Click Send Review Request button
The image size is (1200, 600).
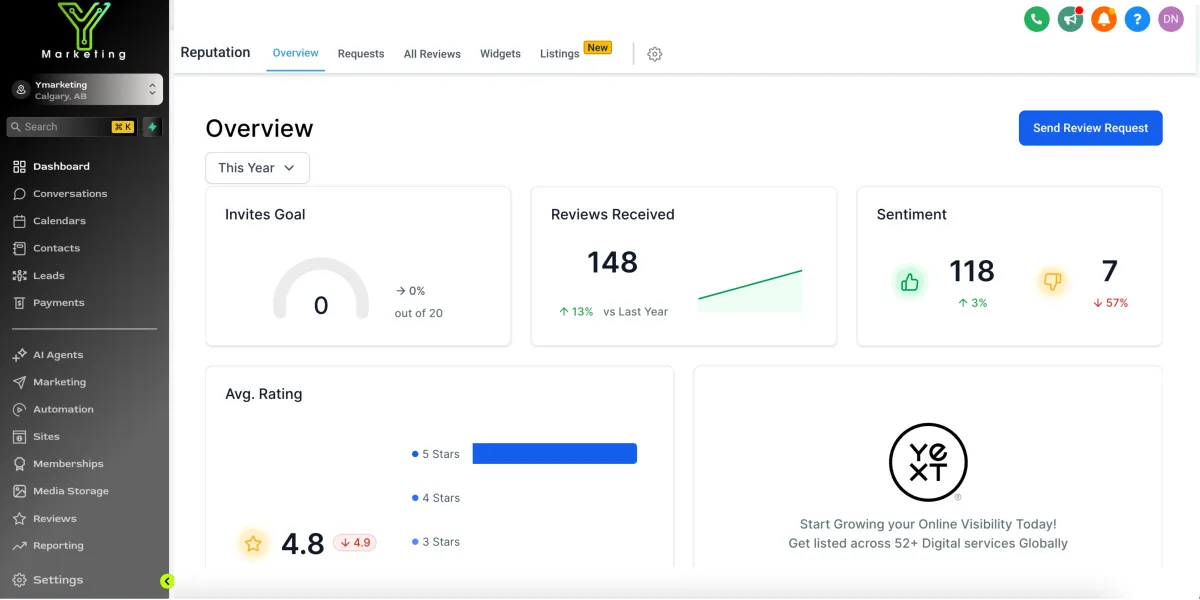(1090, 128)
